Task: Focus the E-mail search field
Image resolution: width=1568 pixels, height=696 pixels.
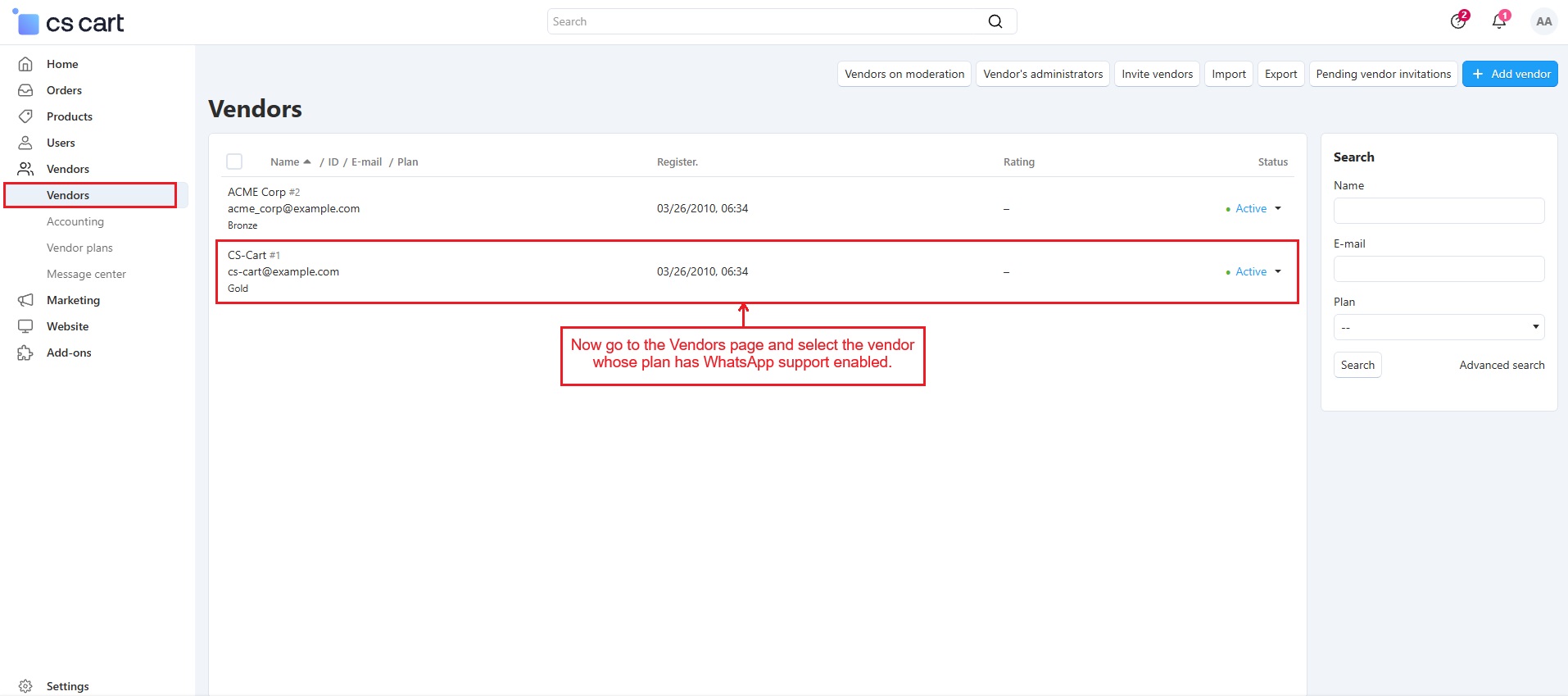Action: coord(1439,269)
